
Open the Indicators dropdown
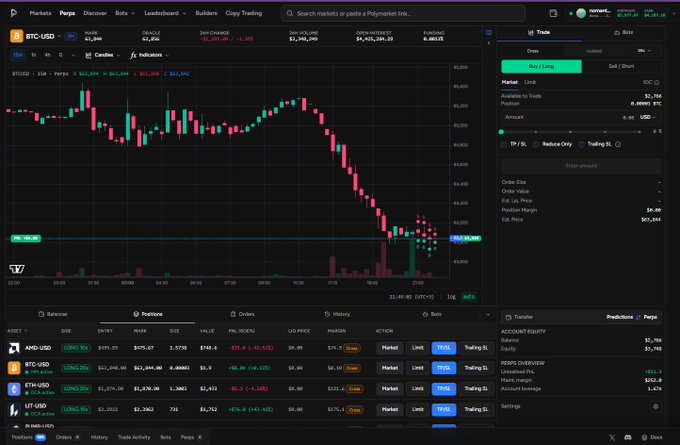(x=149, y=55)
